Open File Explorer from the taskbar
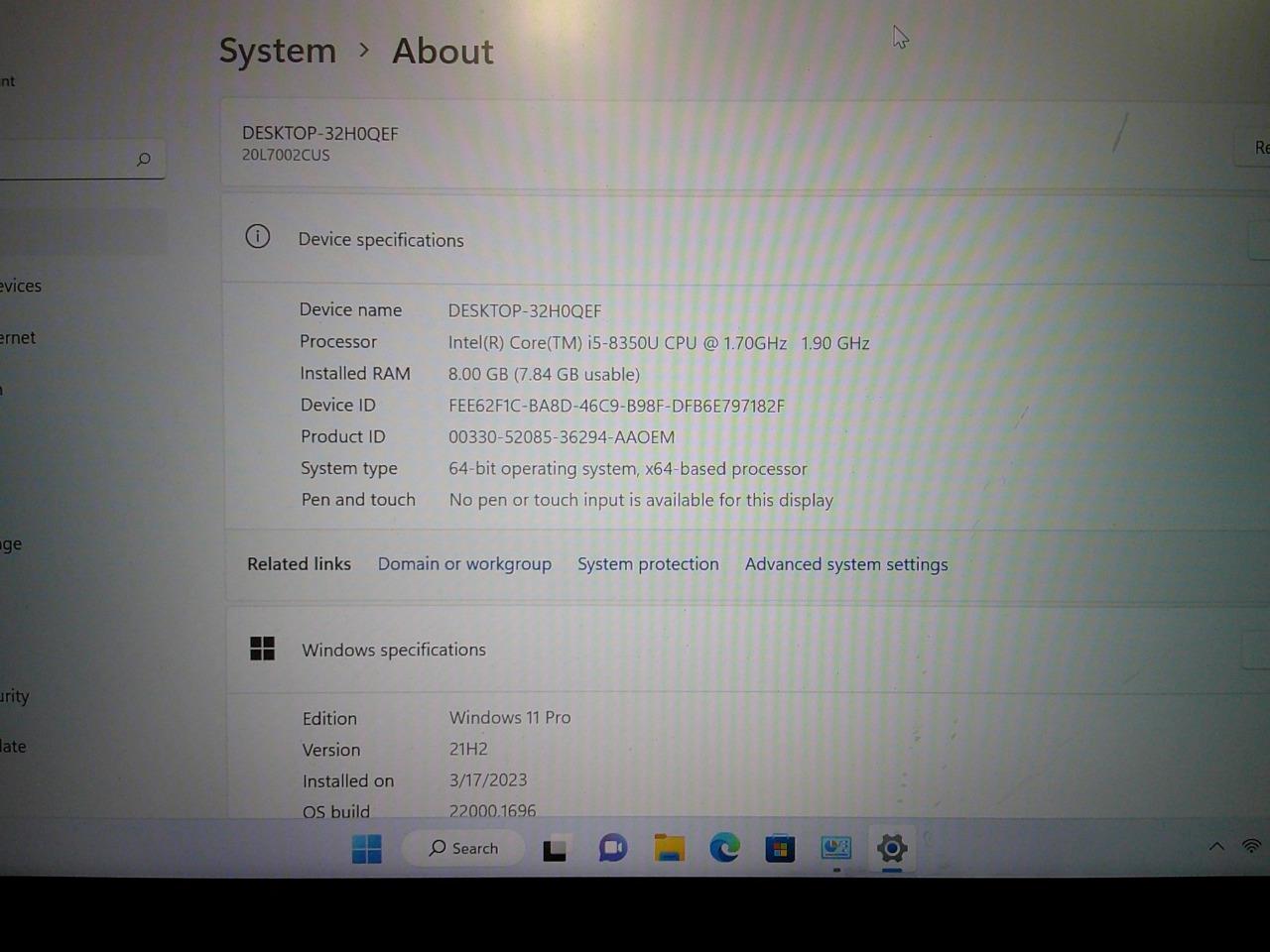Screen dimensions: 1270x952 click(670, 849)
